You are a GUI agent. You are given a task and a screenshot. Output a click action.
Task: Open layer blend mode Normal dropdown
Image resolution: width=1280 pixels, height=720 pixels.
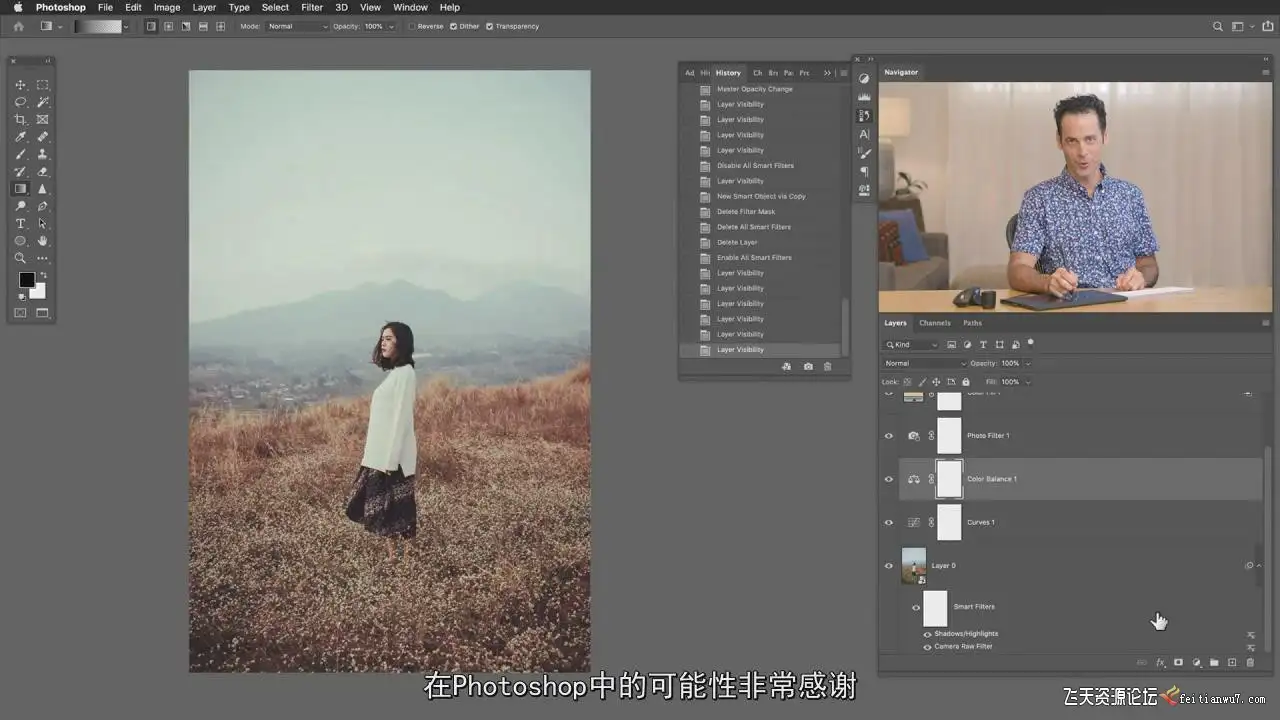click(x=925, y=363)
